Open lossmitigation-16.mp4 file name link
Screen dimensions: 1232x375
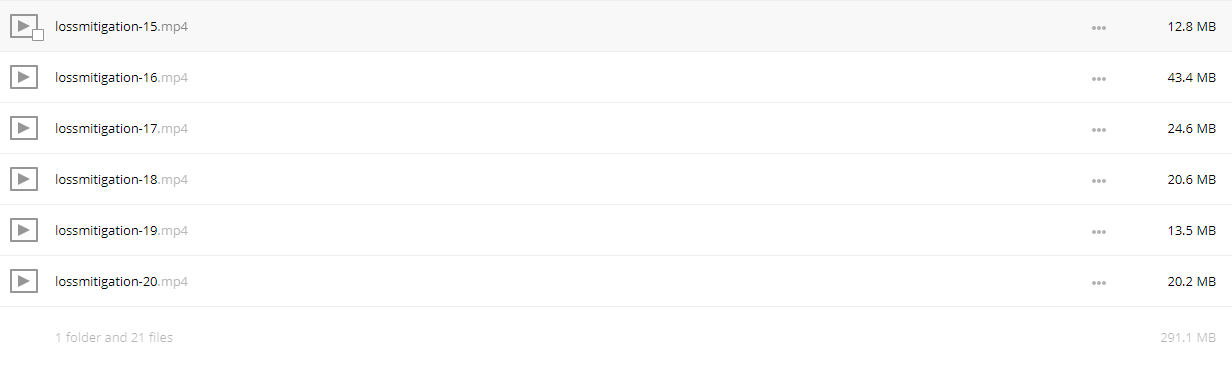coord(122,78)
